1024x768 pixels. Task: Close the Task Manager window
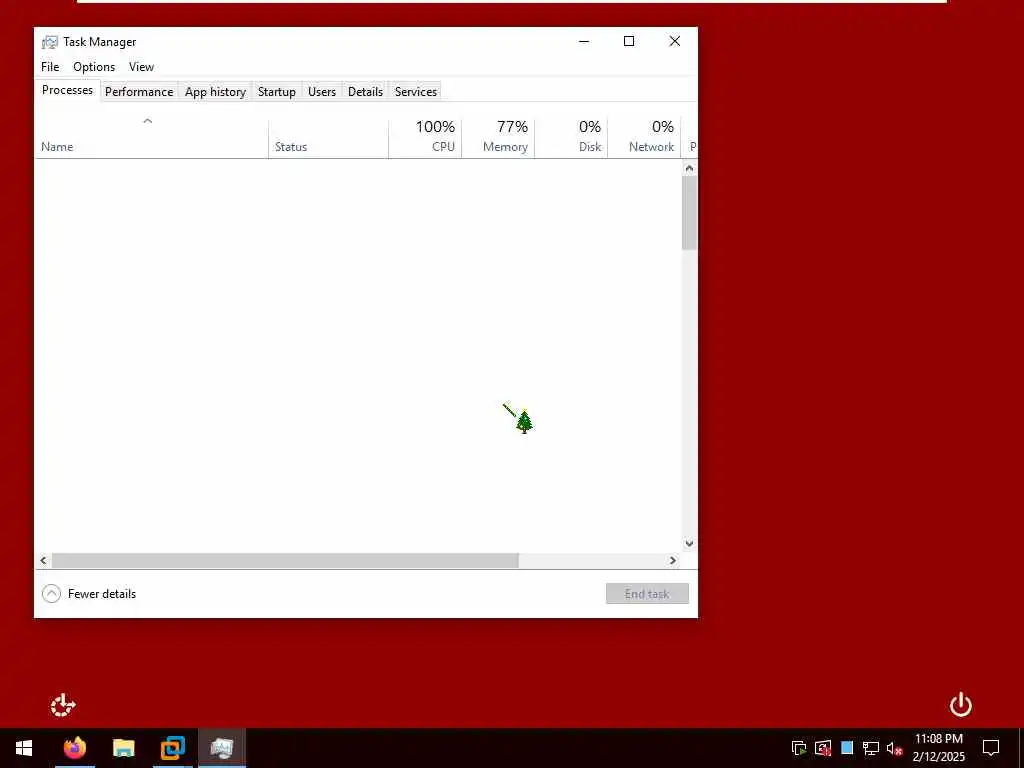[x=675, y=41]
